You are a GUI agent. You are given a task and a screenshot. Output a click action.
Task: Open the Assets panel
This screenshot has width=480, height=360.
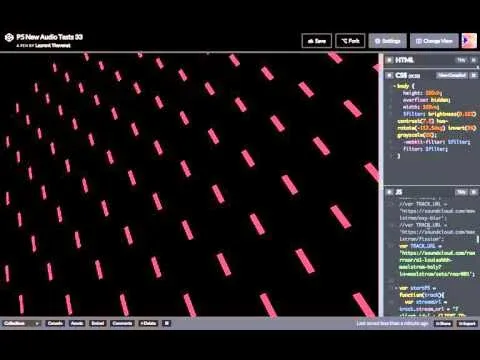point(77,323)
